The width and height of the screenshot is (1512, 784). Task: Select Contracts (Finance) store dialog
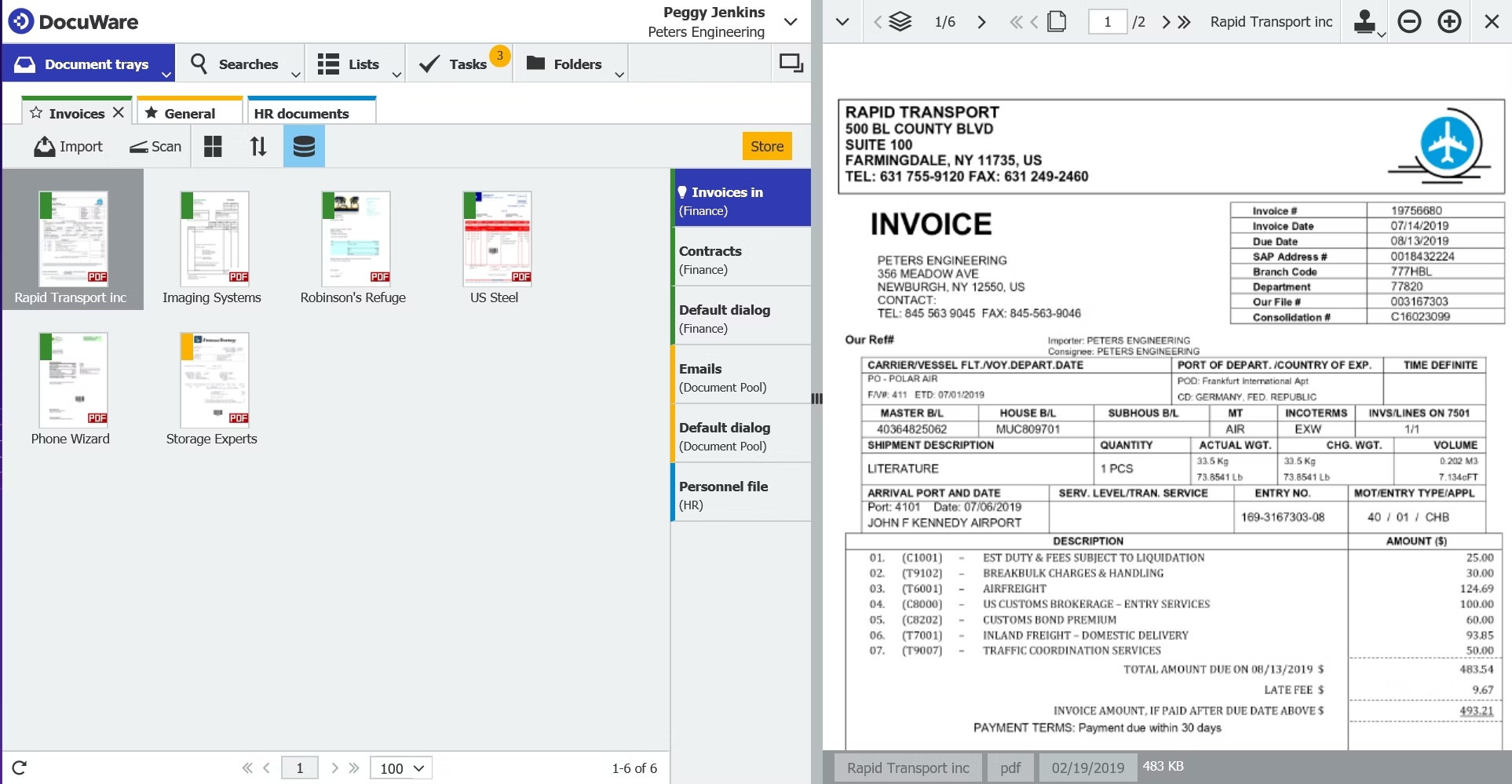pos(740,260)
